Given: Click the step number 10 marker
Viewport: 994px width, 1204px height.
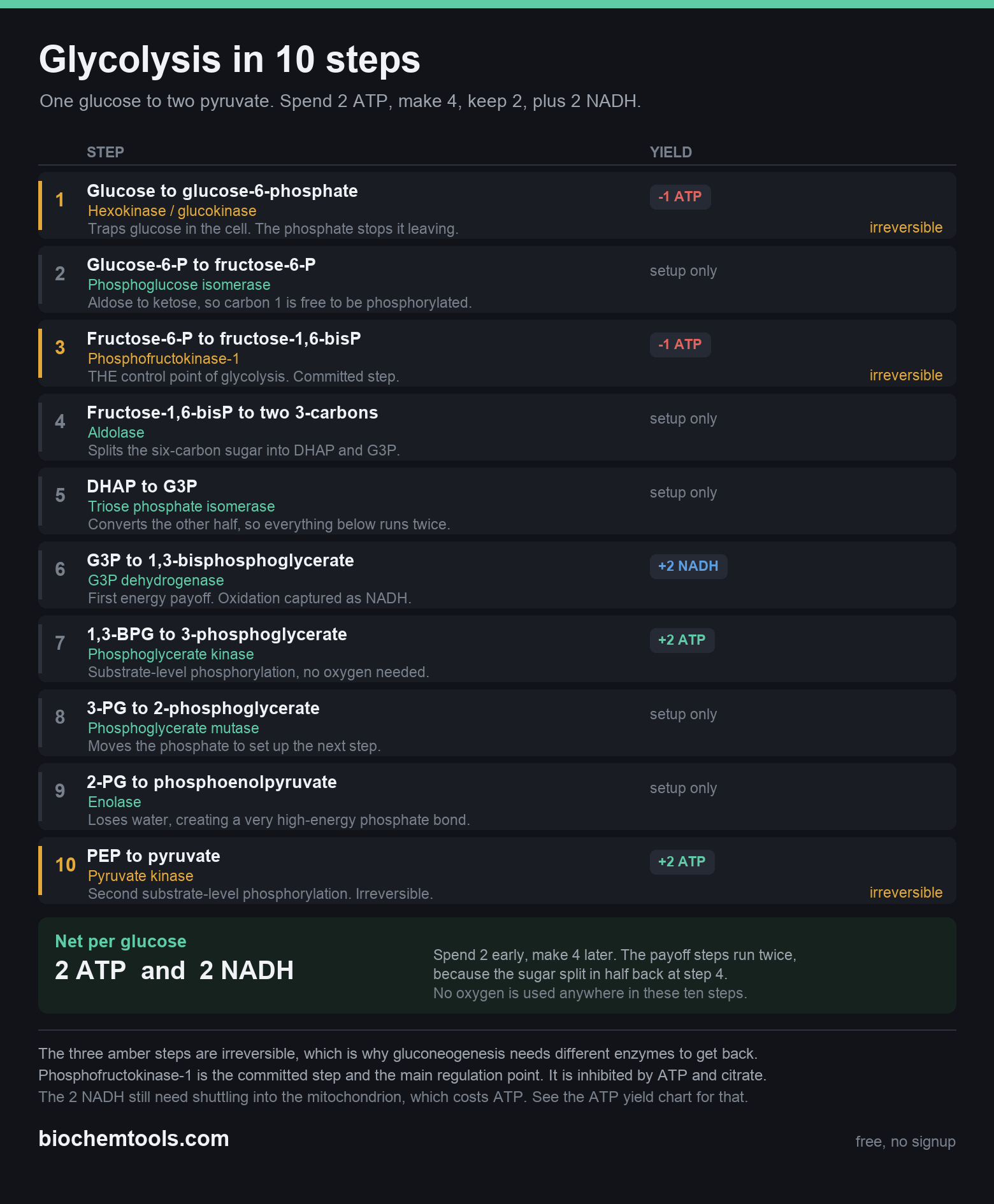Looking at the screenshot, I should click(65, 865).
